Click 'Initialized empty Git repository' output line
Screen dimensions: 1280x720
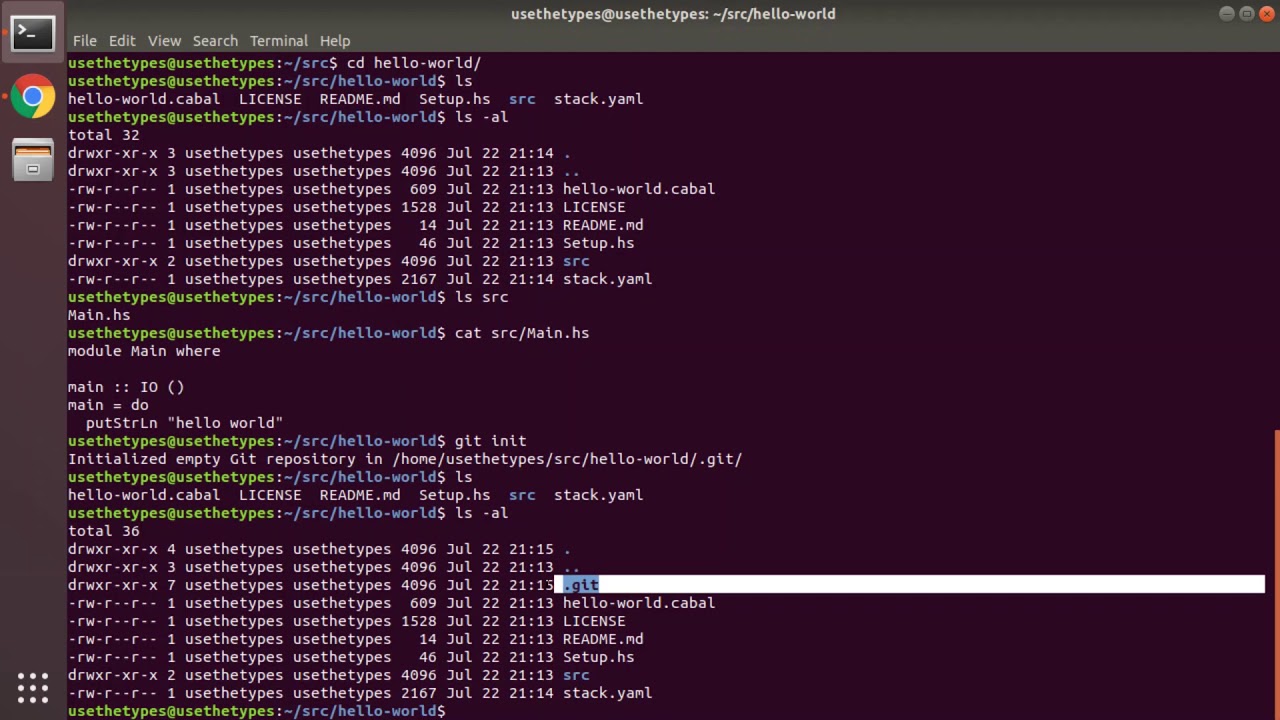(405, 459)
